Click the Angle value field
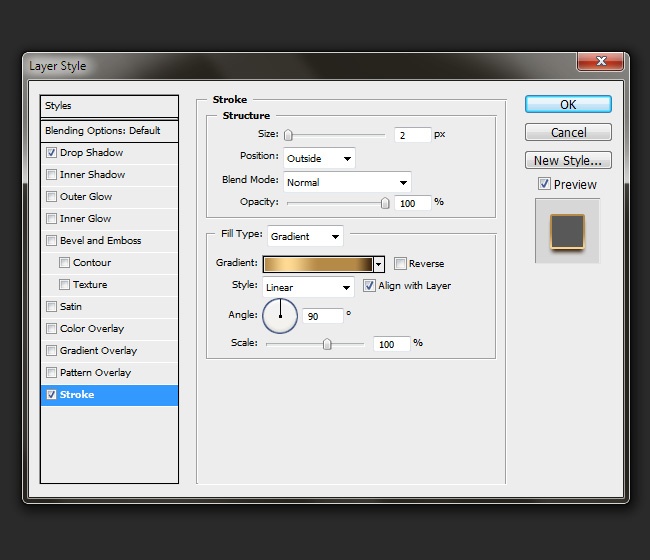The image size is (650, 560). (x=323, y=316)
